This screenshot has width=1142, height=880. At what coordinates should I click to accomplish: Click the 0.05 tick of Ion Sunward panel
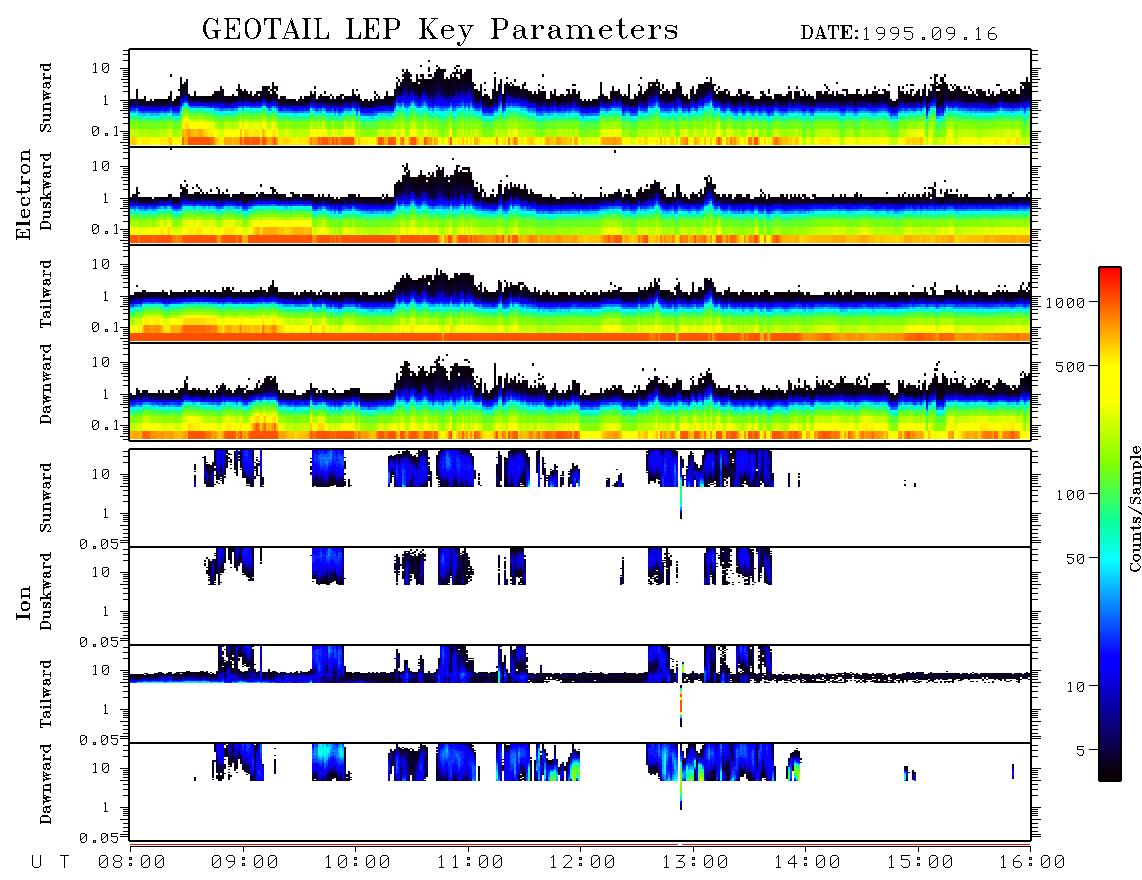[98, 544]
